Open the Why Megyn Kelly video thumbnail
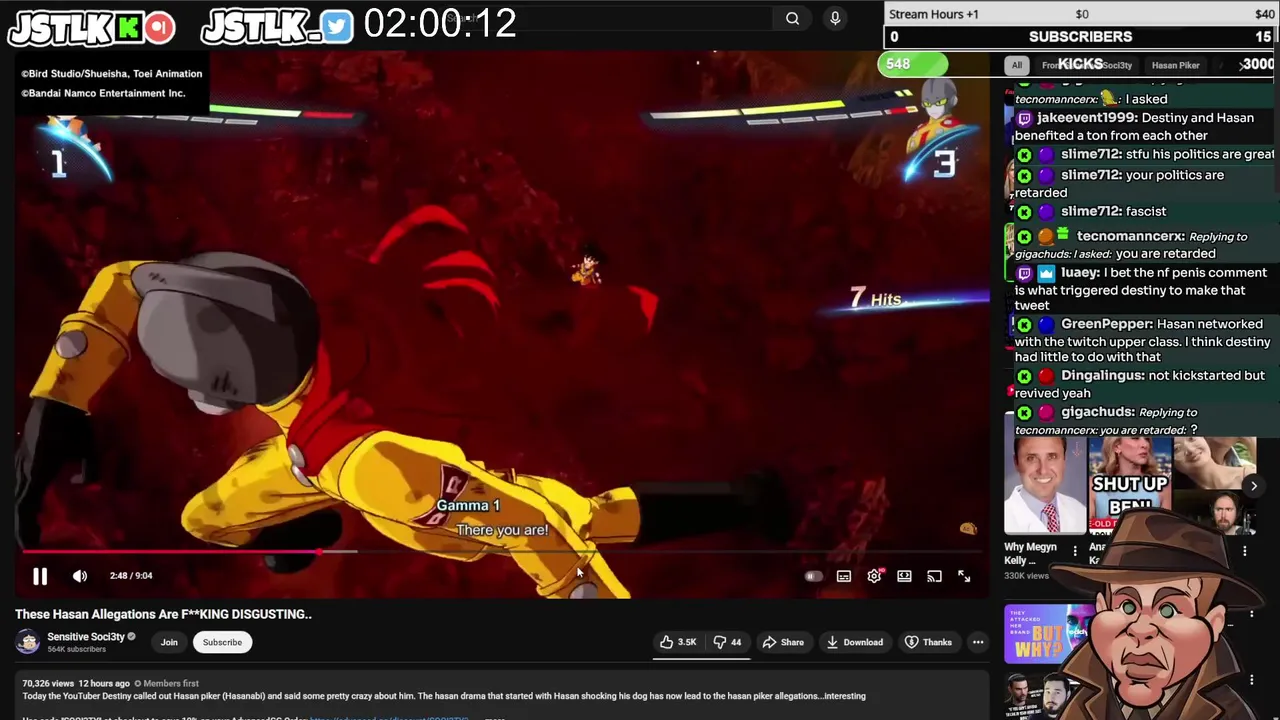Screen dimensions: 1280x720 [1044, 485]
